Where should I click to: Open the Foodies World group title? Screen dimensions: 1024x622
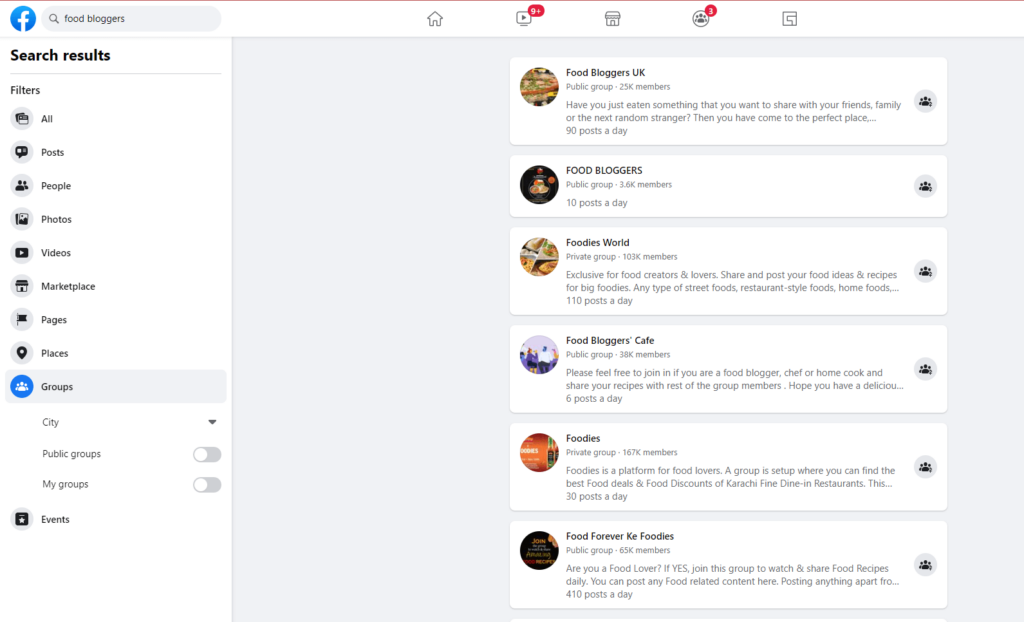tap(598, 242)
